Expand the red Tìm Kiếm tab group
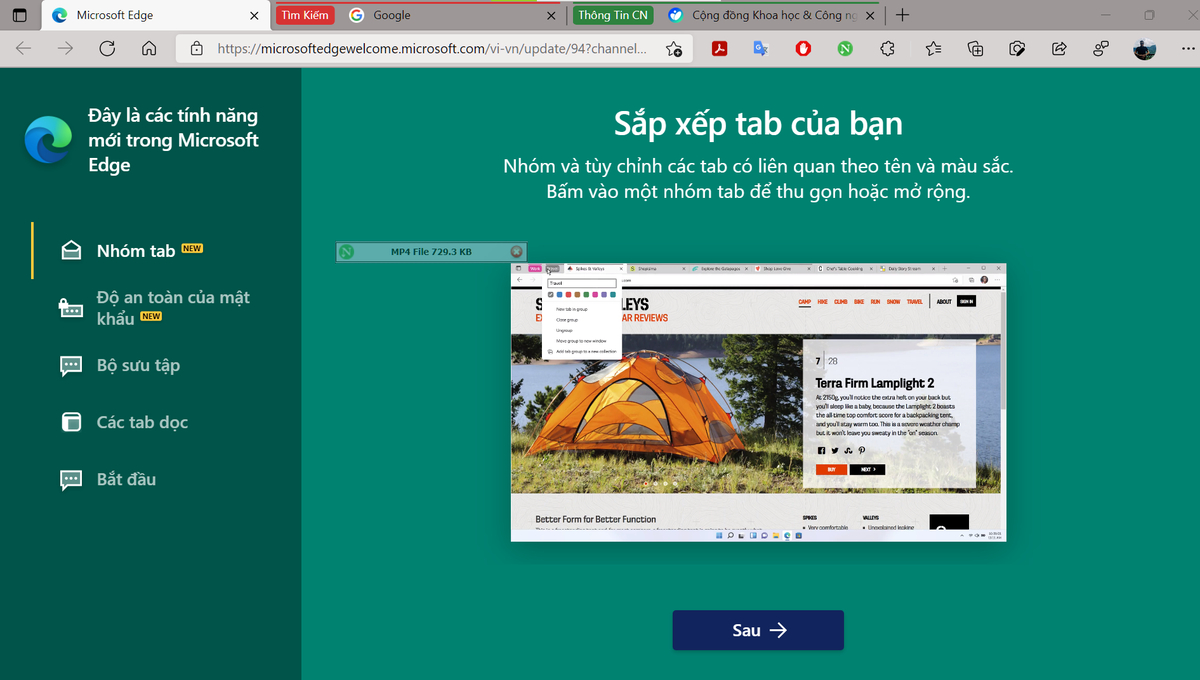The height and width of the screenshot is (680, 1200). (x=305, y=15)
